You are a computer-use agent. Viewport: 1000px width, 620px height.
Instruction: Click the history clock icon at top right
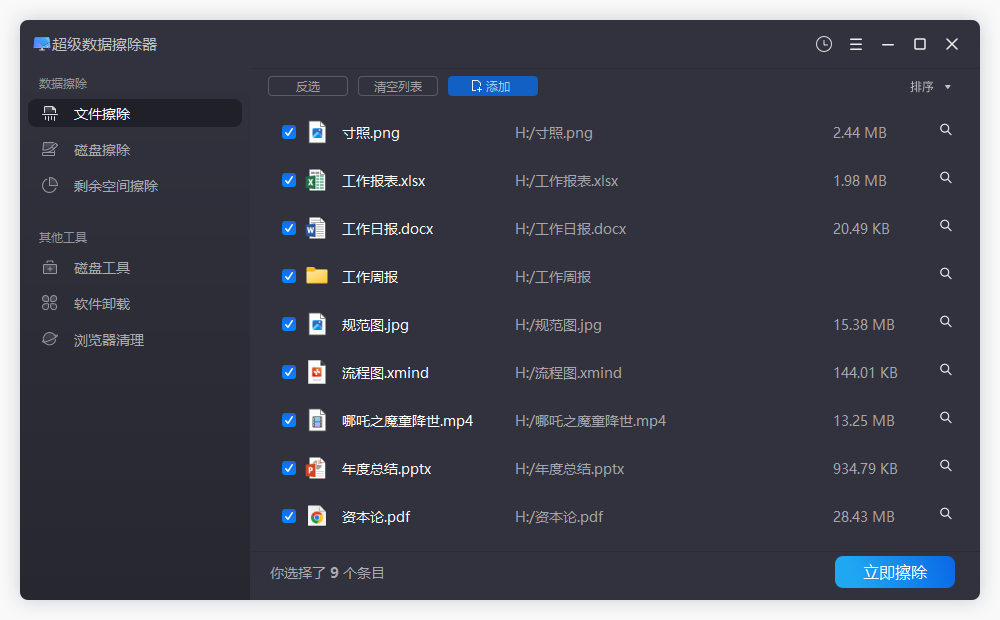(823, 44)
